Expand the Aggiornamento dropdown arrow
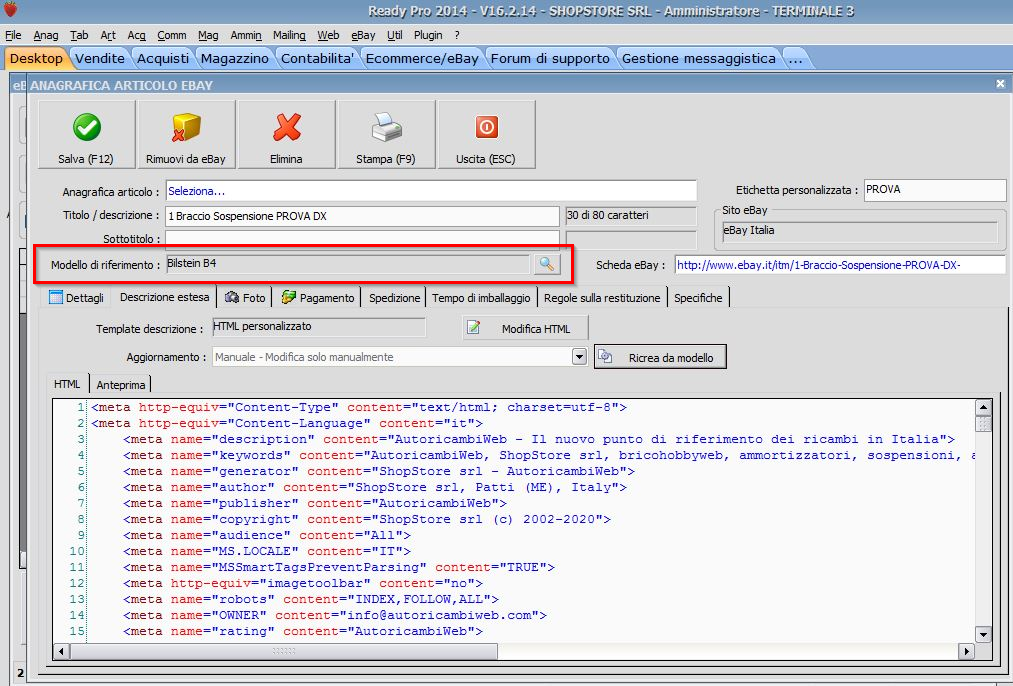 pos(580,357)
